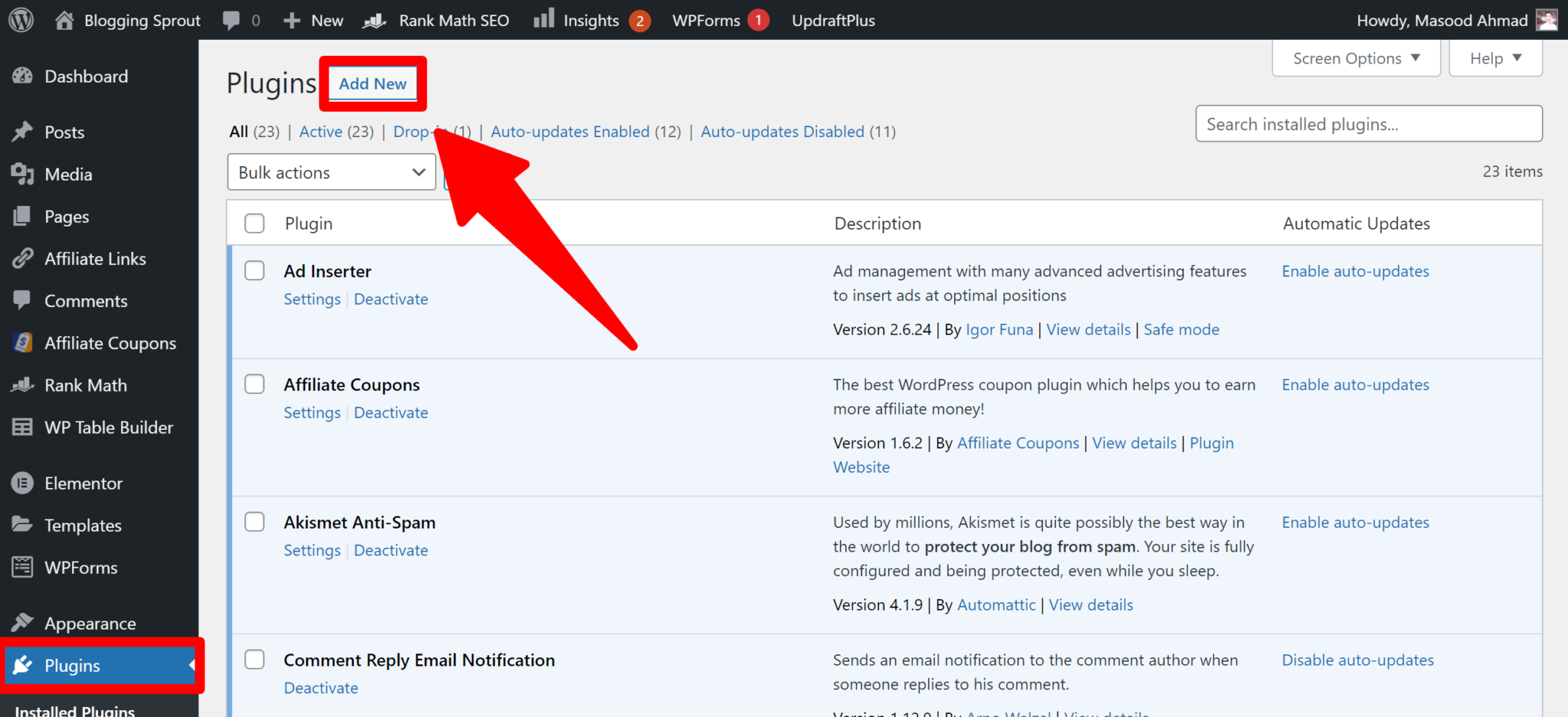This screenshot has width=1568, height=717.
Task: Check the Affiliate Coupons plugin checkbox
Action: click(254, 384)
